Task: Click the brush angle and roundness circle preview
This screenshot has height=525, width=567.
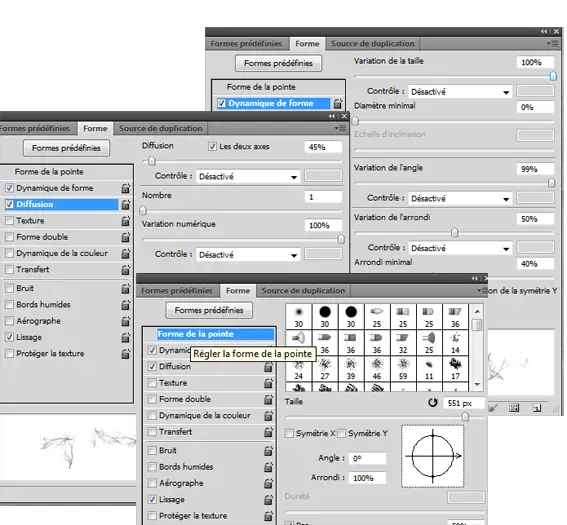Action: click(432, 456)
